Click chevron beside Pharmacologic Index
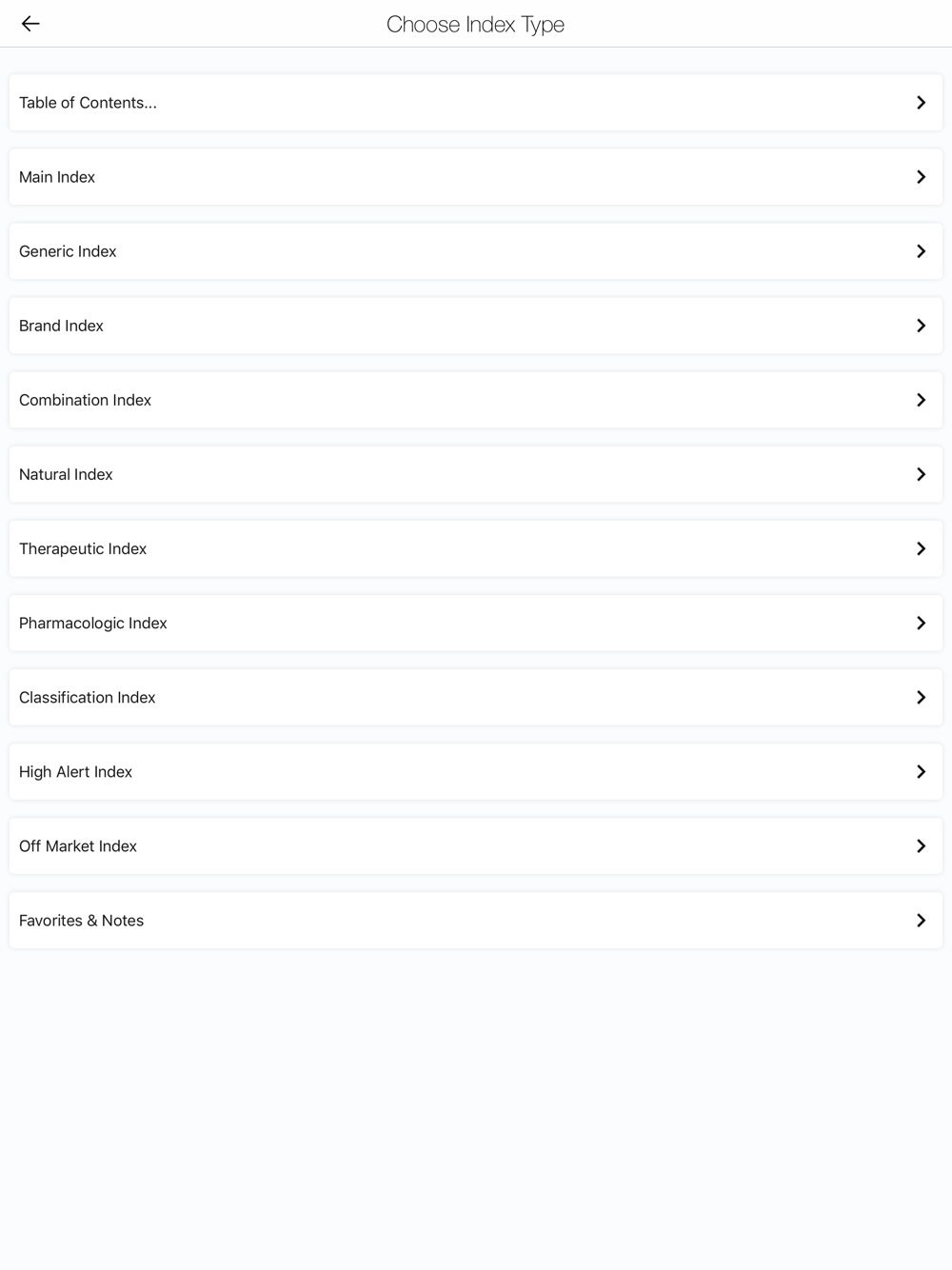 (921, 623)
